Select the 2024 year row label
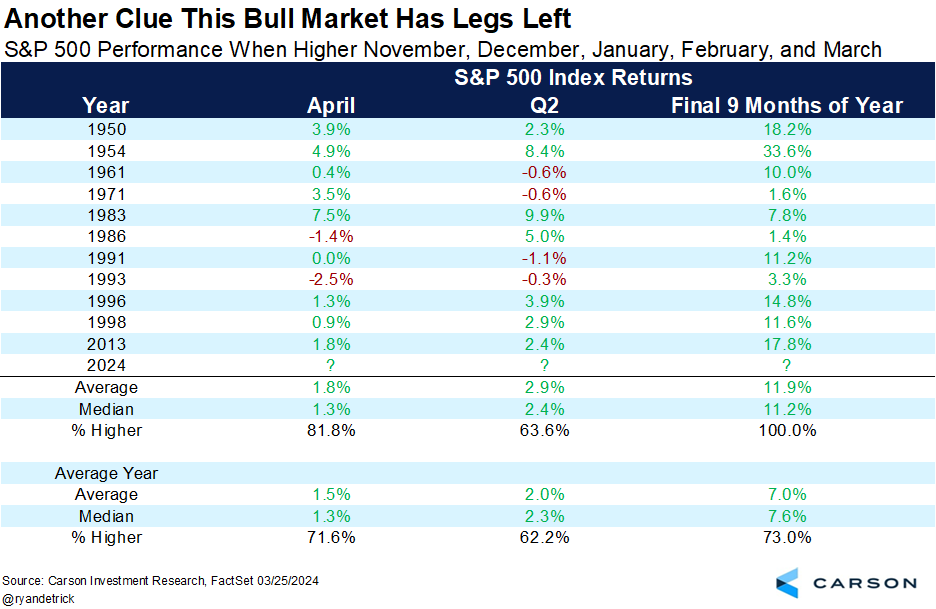The height and width of the screenshot is (609, 936). click(x=105, y=364)
